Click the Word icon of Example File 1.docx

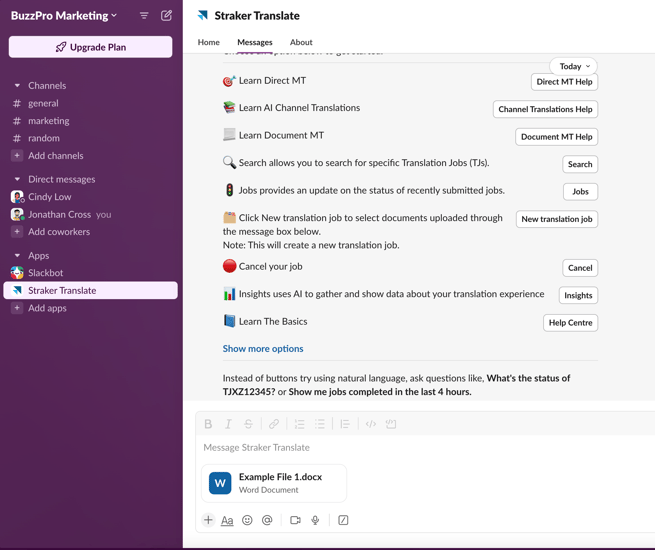click(220, 483)
